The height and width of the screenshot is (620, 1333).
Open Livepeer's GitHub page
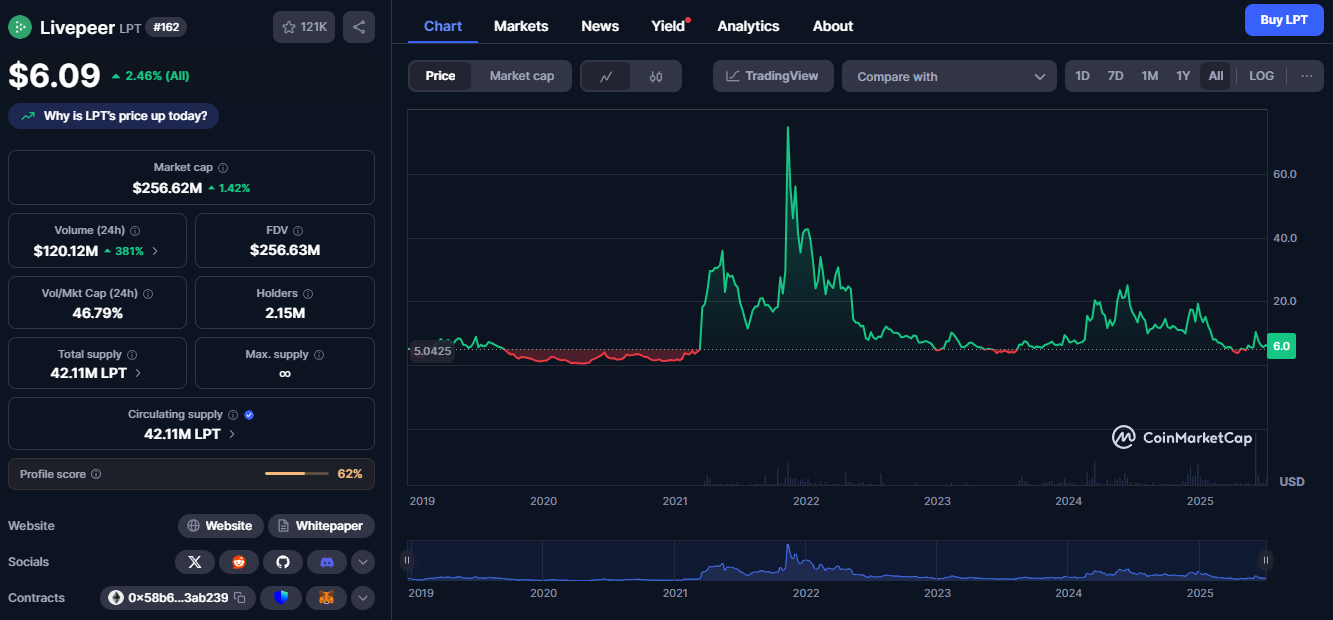pyautogui.click(x=282, y=561)
